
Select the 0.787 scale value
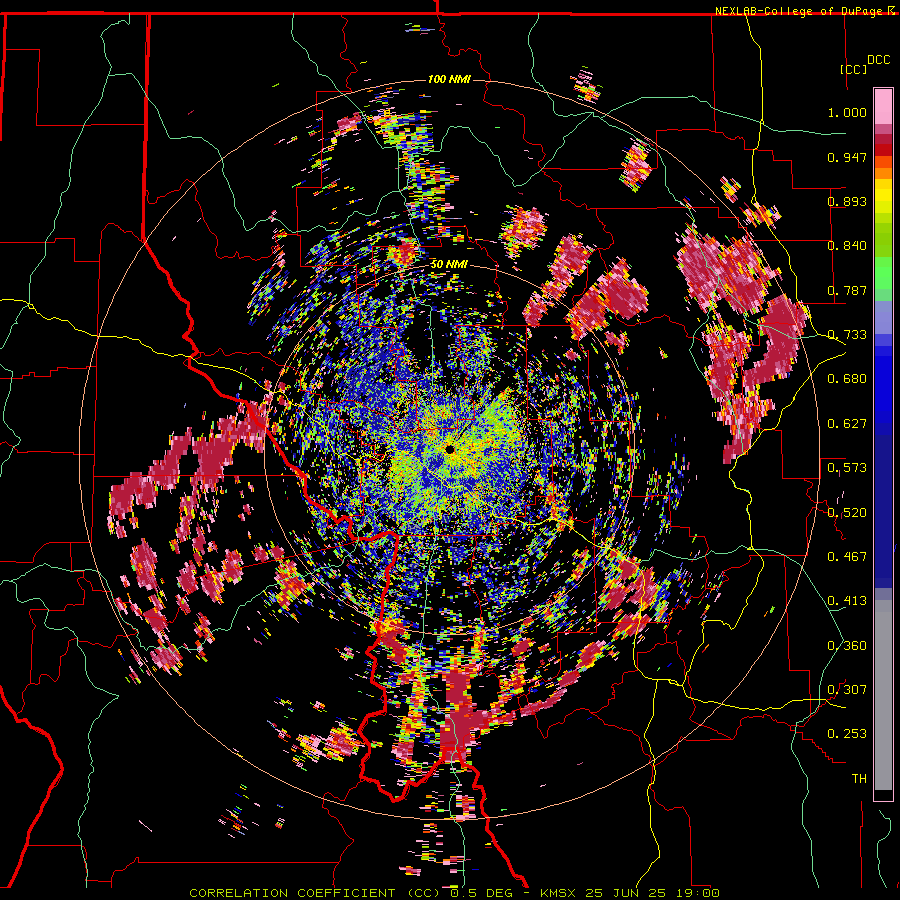847,290
